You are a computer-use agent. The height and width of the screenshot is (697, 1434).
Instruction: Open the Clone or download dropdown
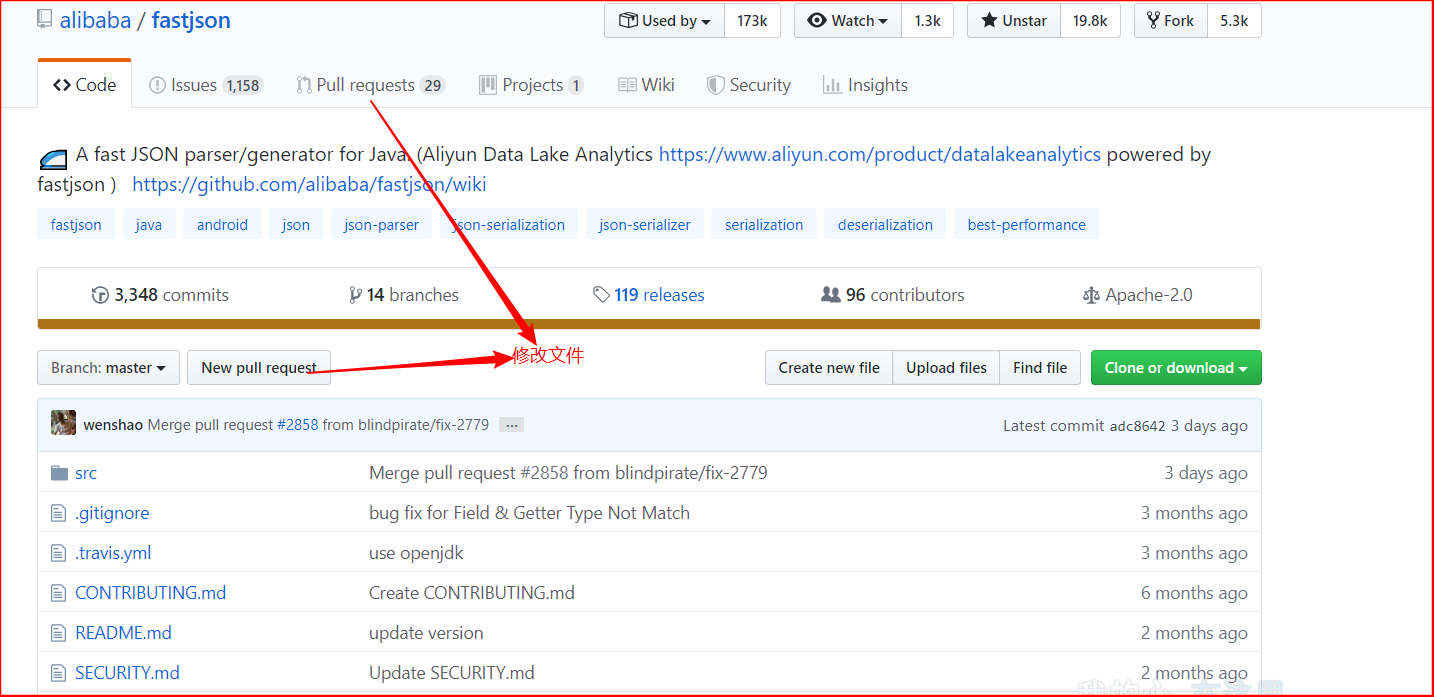[1176, 368]
